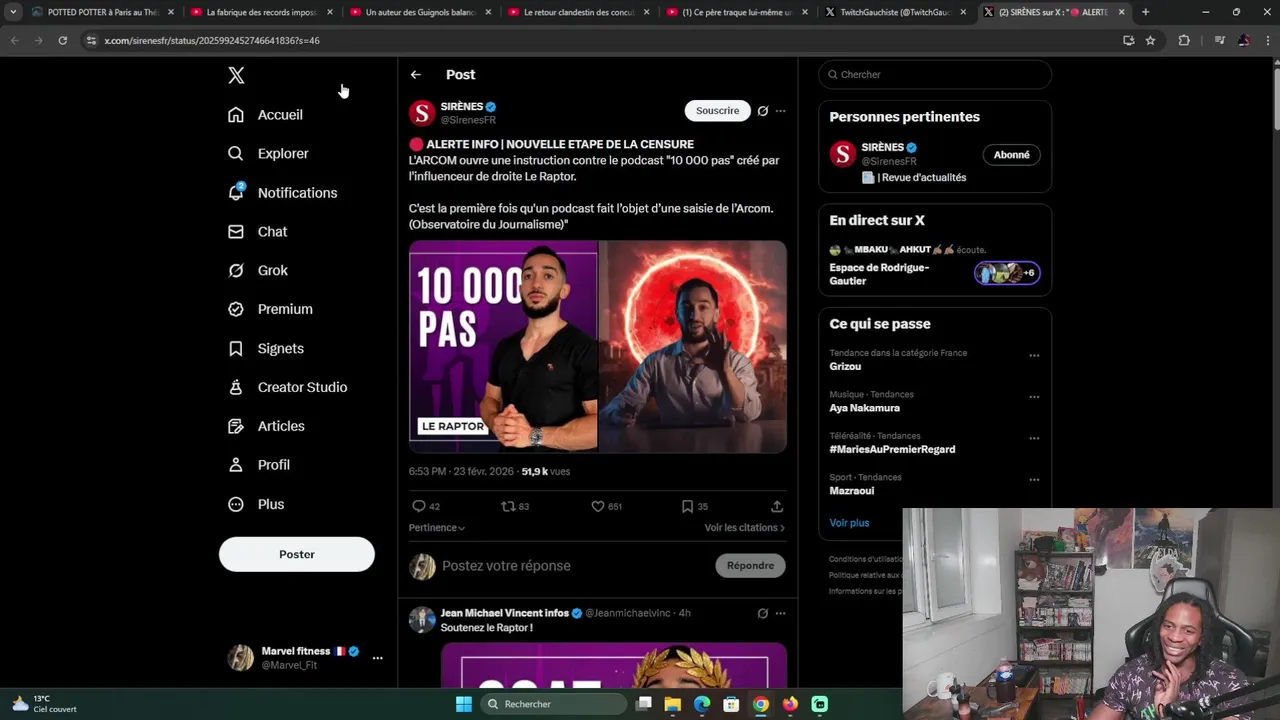The image size is (1280, 720).
Task: Expand Voir les citations chevron link
Action: 744,528
